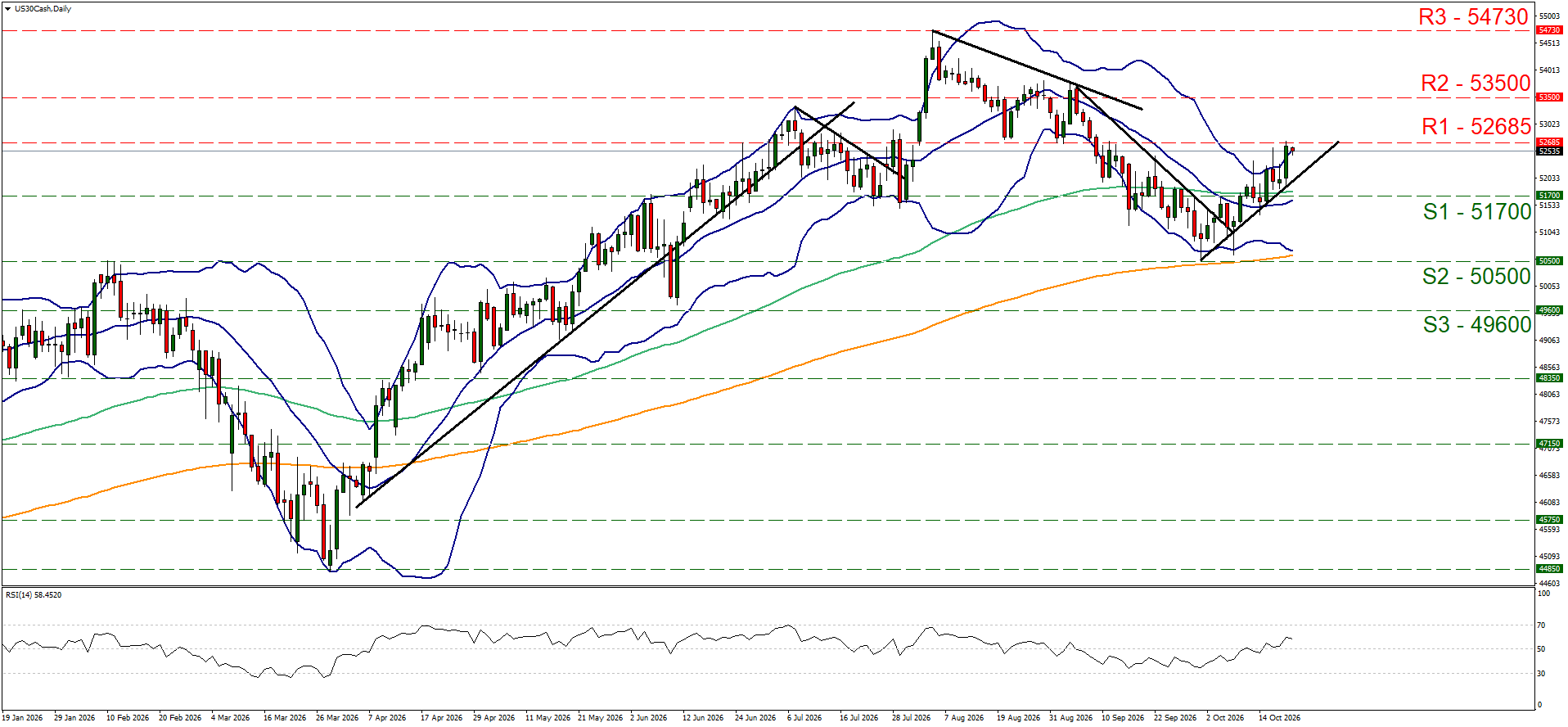Click the red 53500 price tag on axis

1550,97
